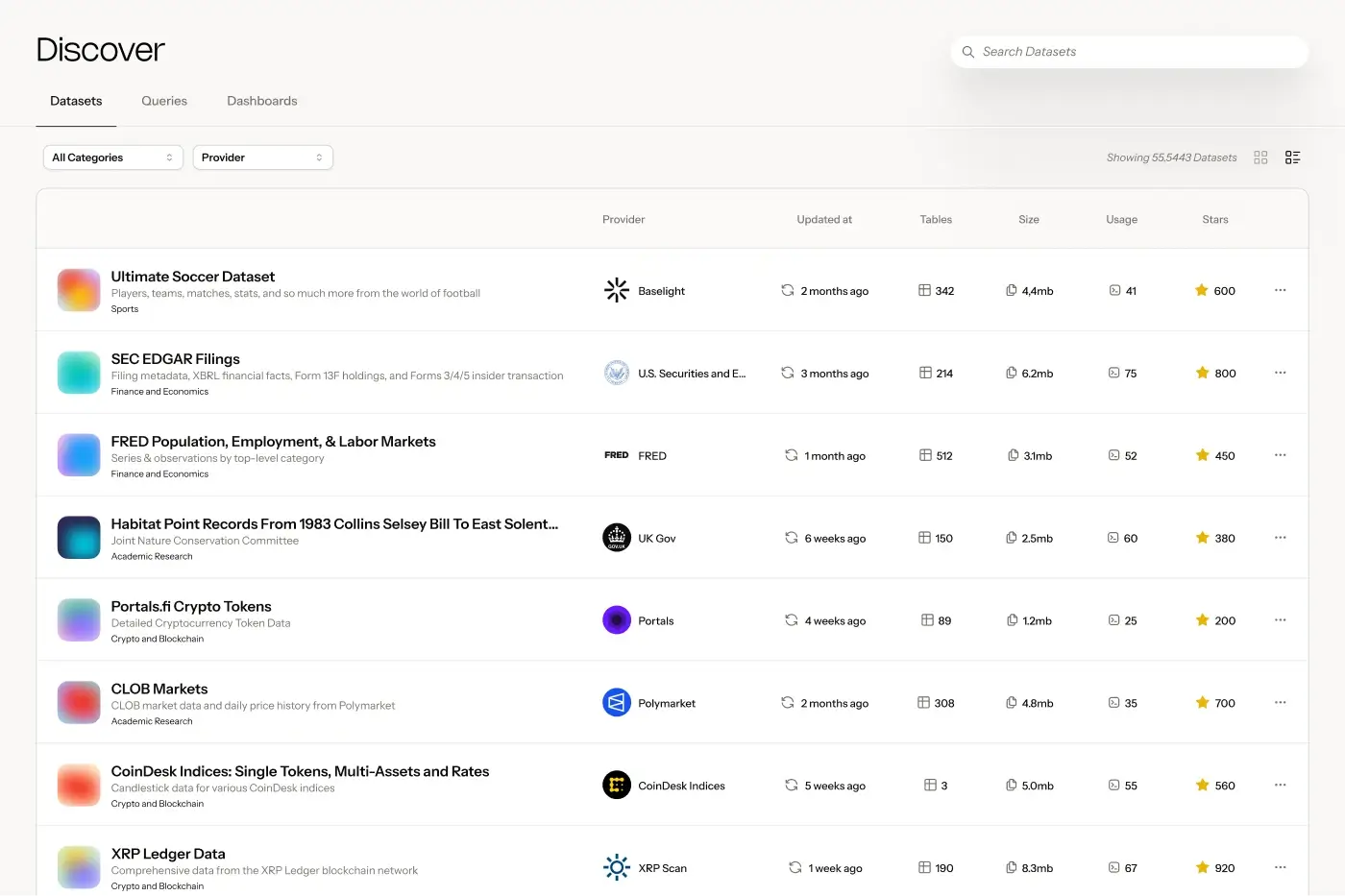Star the Ultimate Soccer Dataset
Screen dimensions: 1345x896
1201,290
